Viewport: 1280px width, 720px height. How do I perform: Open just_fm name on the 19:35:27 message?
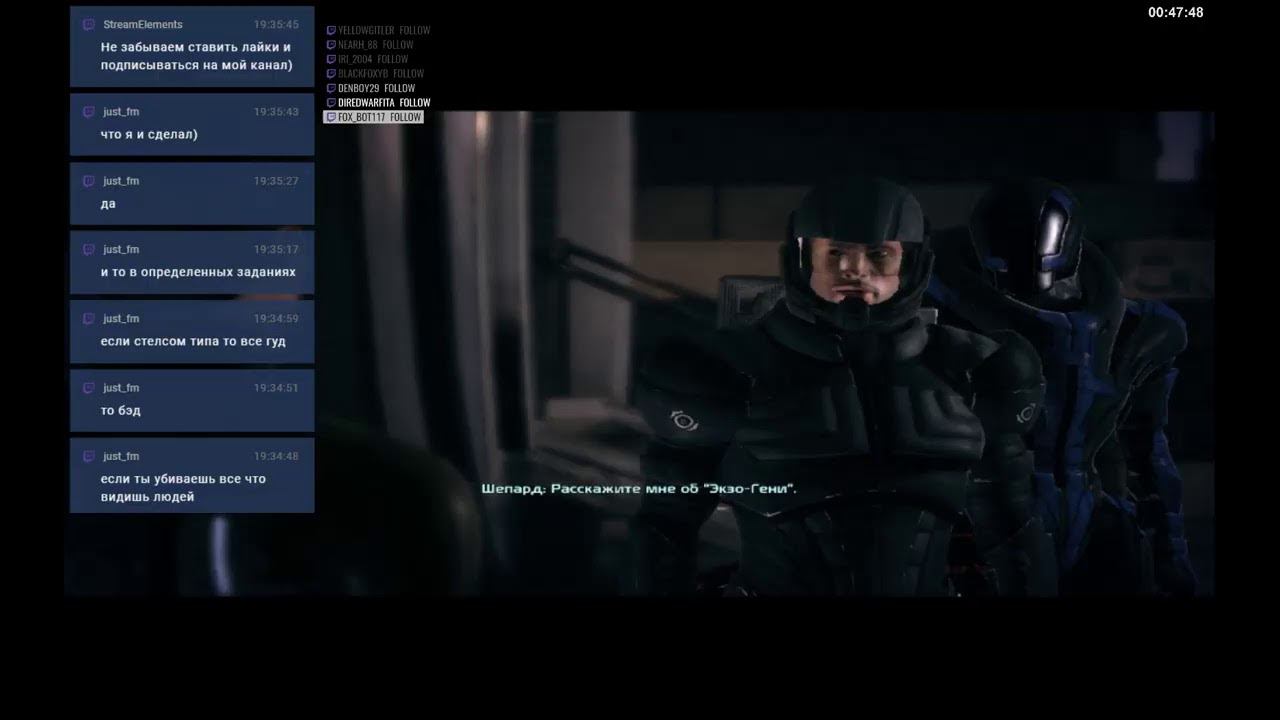[x=121, y=181]
